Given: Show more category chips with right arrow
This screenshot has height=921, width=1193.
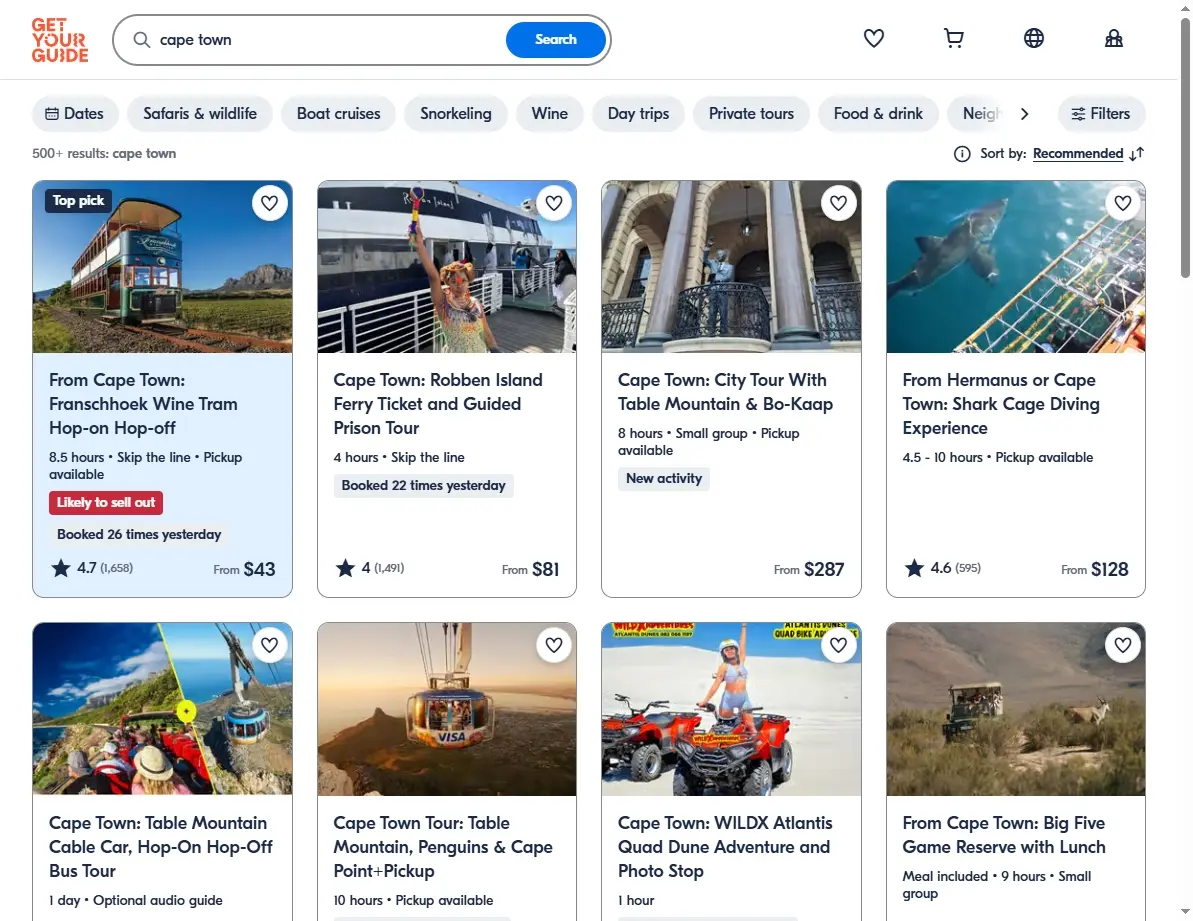Looking at the screenshot, I should (1025, 114).
